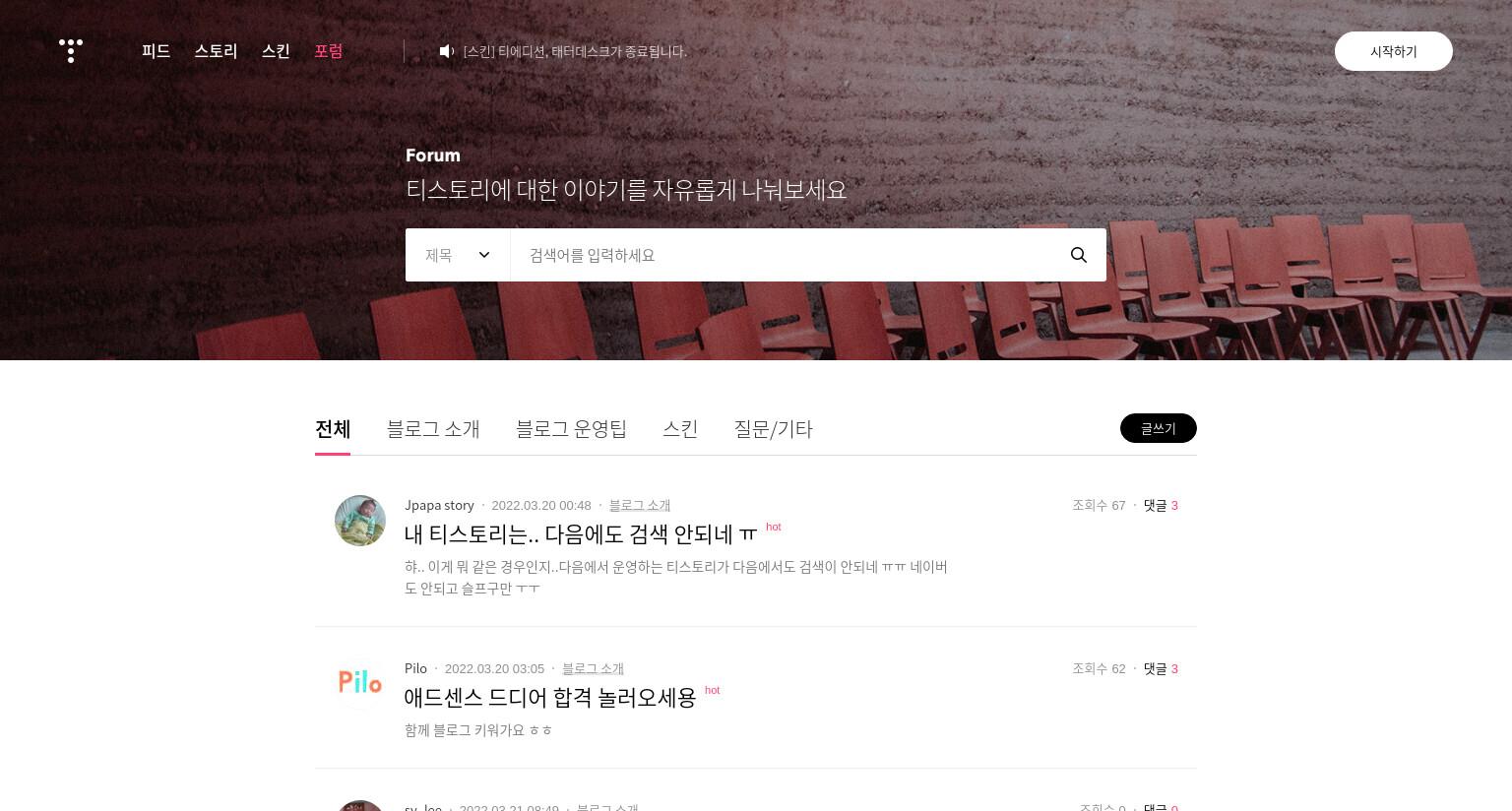
Task: Go to the 스토리 menu
Action: (216, 51)
